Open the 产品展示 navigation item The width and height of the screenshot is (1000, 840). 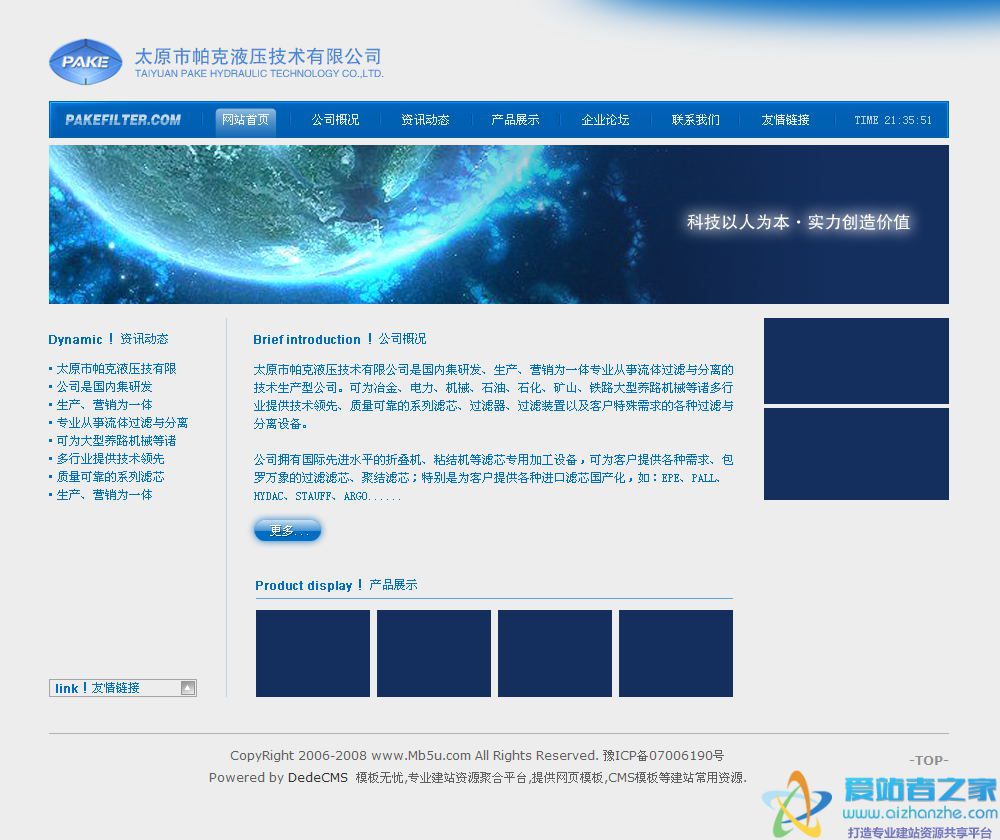pos(514,119)
